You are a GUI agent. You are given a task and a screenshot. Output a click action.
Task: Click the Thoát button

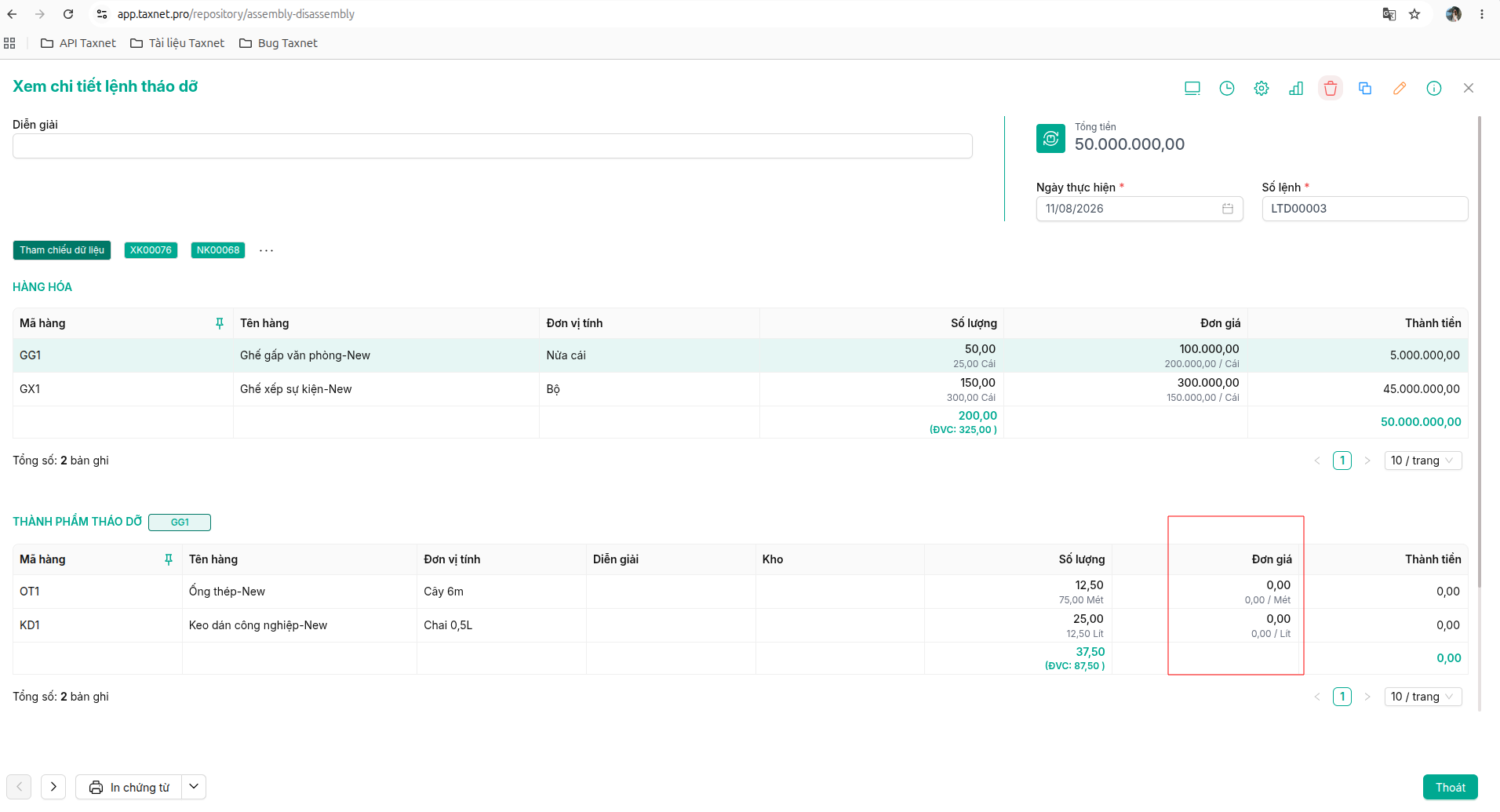click(x=1450, y=787)
